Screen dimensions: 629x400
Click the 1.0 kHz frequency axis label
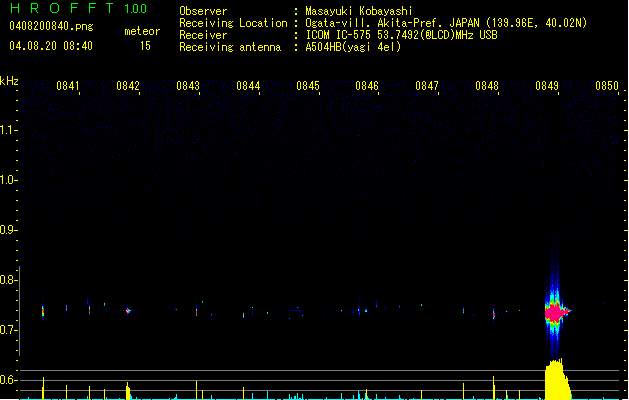8,180
